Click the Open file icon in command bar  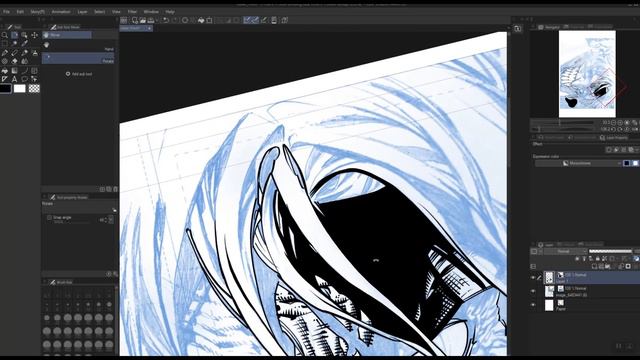click(x=142, y=20)
